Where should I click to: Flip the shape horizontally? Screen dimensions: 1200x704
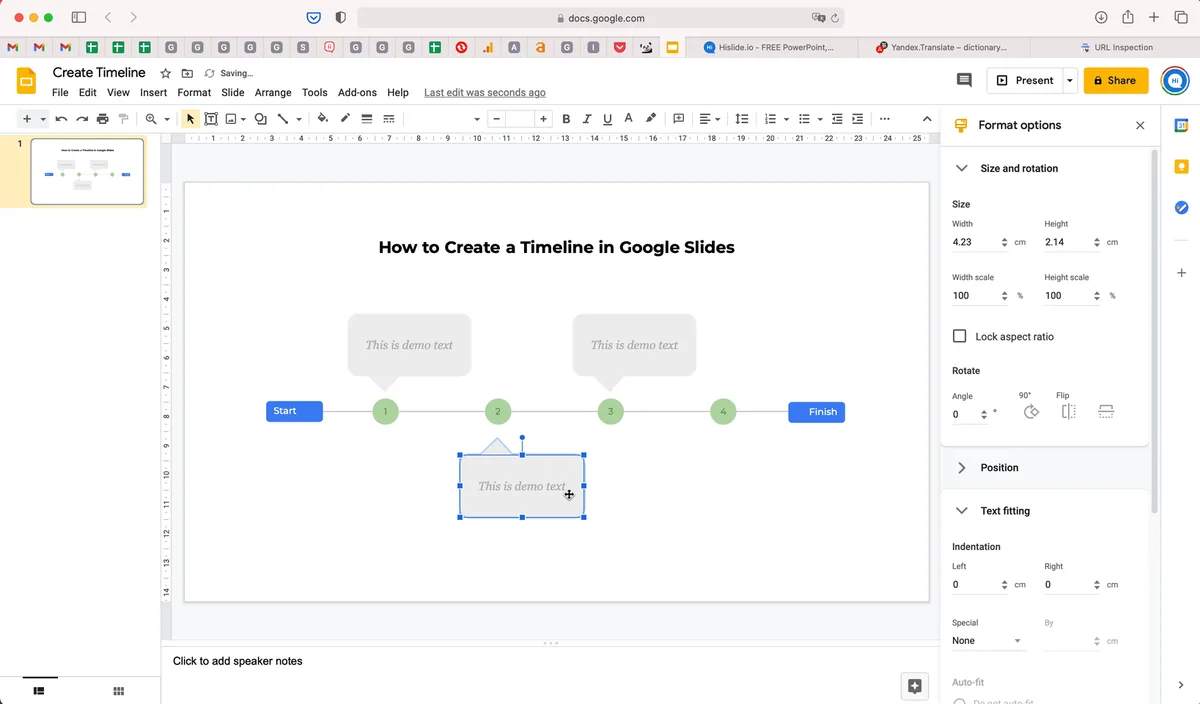[1068, 412]
